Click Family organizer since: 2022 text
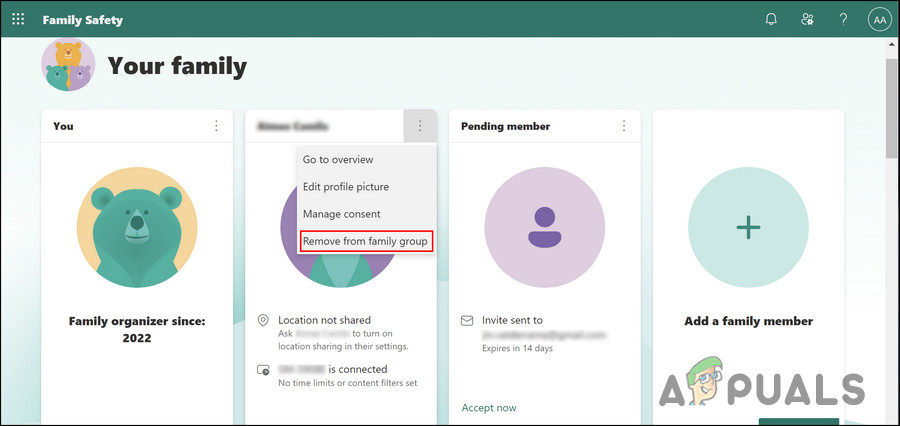Screen dimensions: 900x426 [x=137, y=330]
